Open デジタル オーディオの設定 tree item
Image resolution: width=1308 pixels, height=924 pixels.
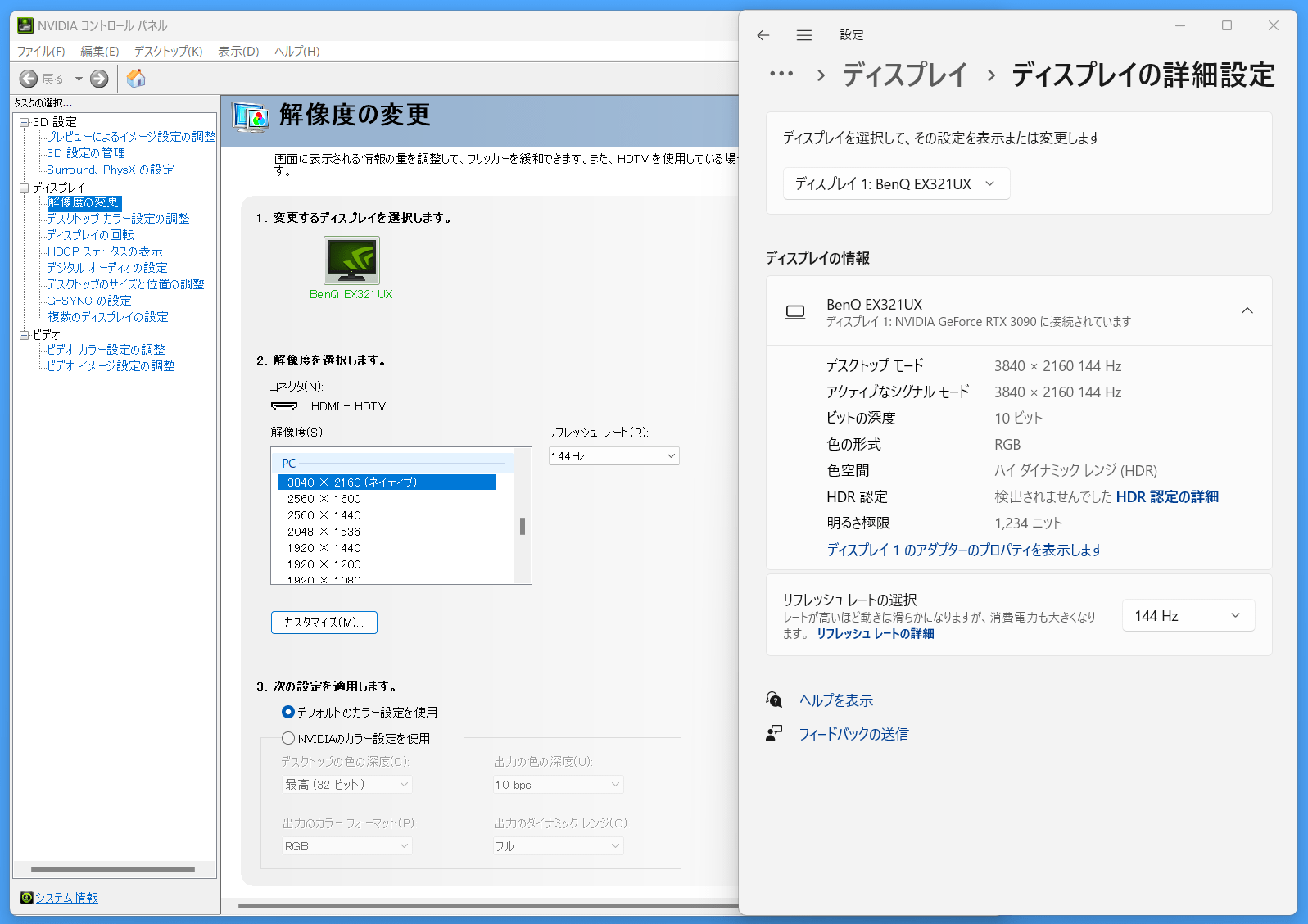(107, 268)
